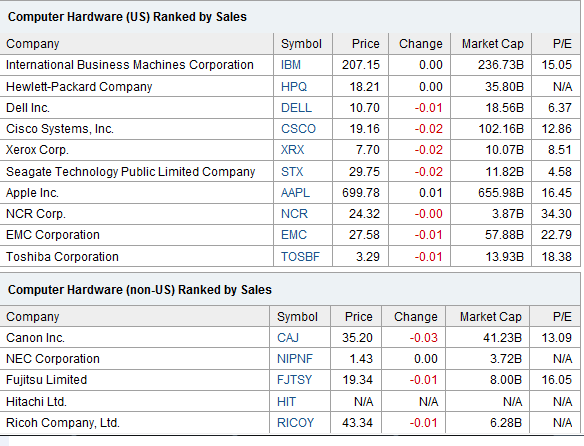584x446 pixels.
Task: Select the HIT symbol link
Action: pos(286,402)
